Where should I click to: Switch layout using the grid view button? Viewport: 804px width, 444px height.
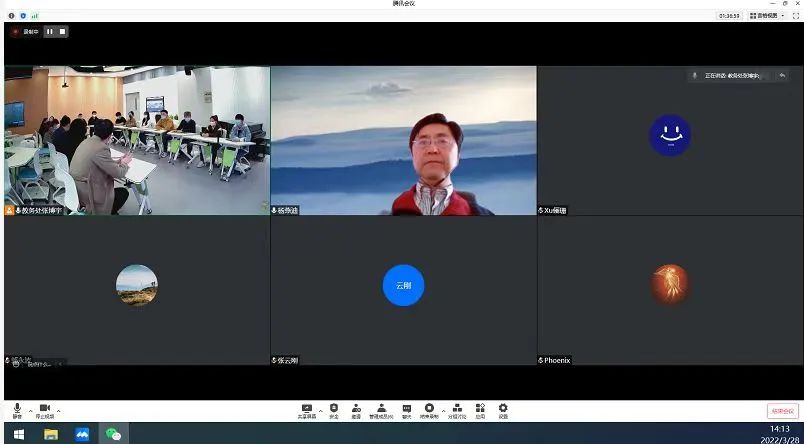point(766,16)
